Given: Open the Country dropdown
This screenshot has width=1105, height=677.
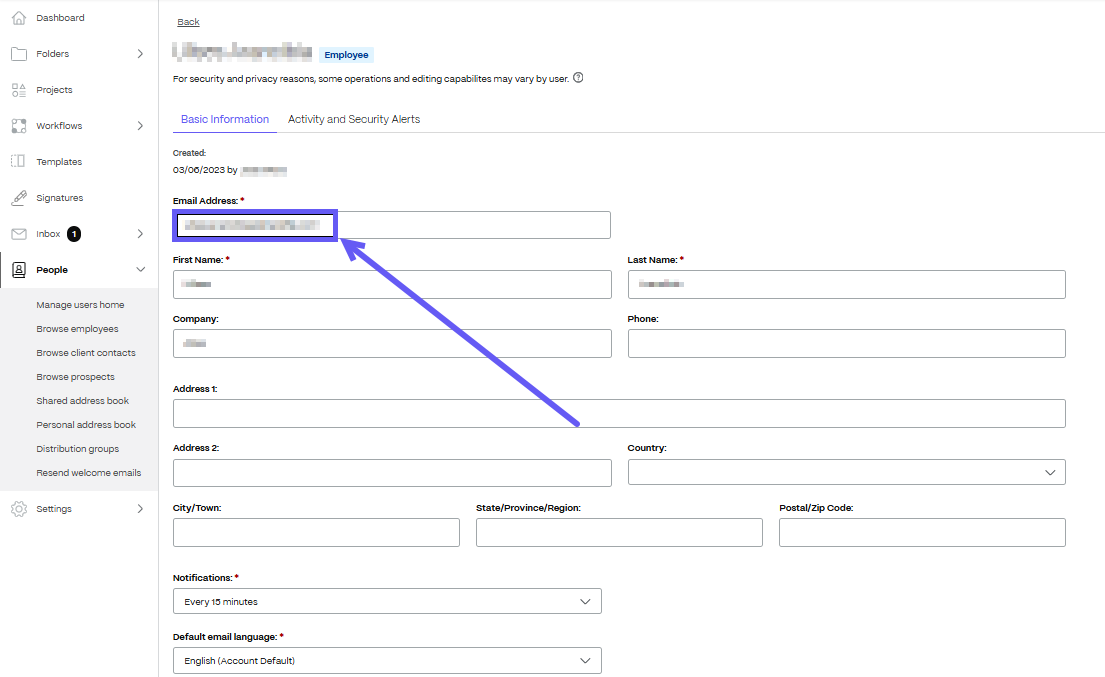Looking at the screenshot, I should tap(846, 472).
